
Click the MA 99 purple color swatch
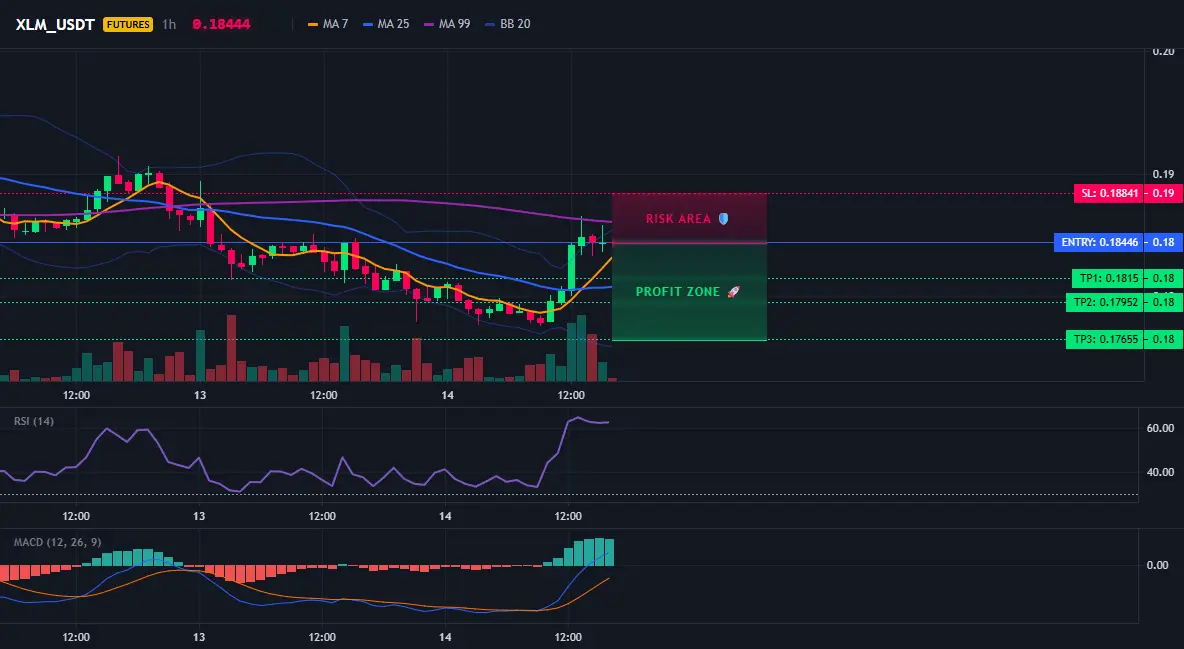[x=429, y=24]
